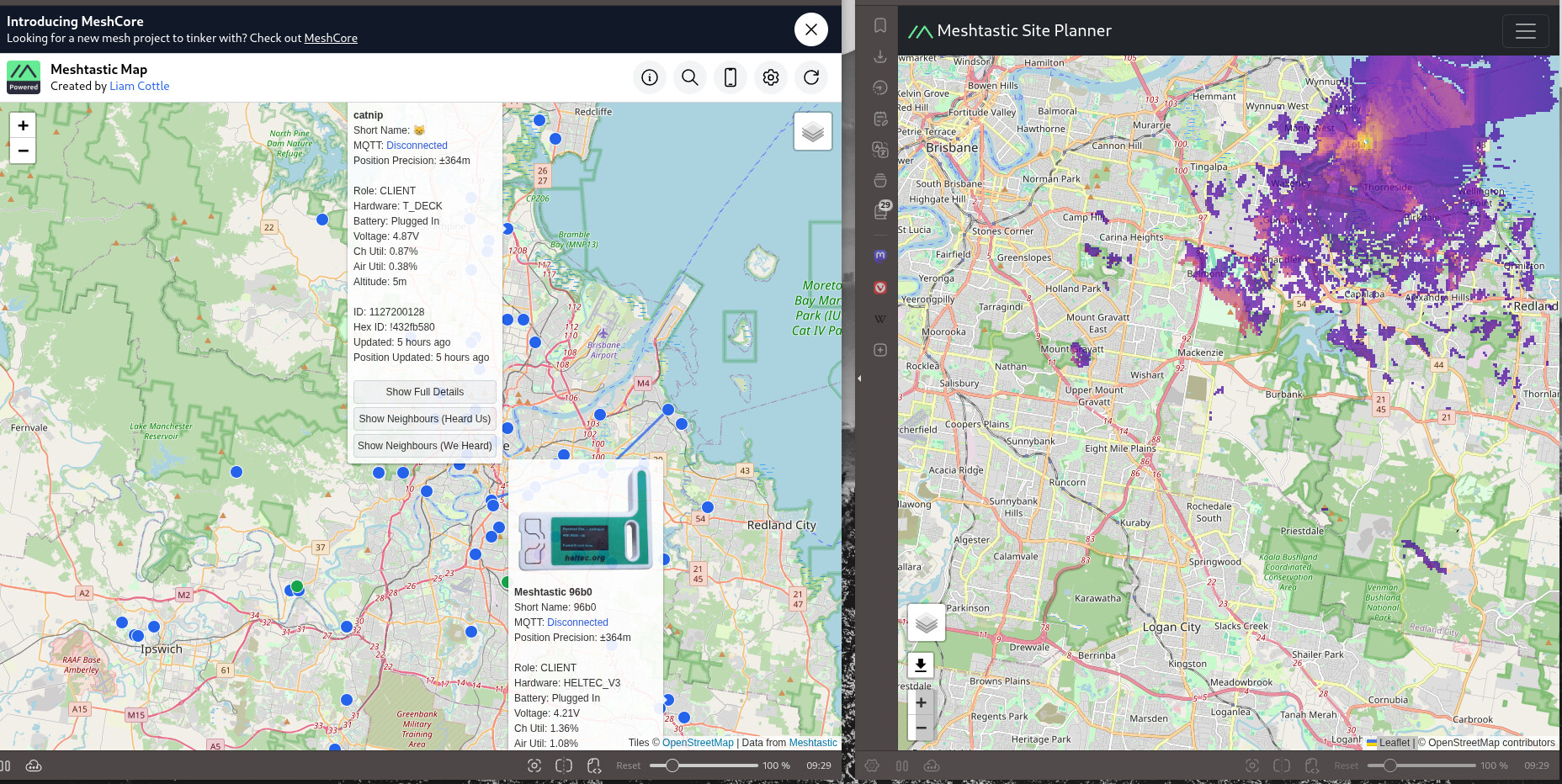Select 'Hex ID: !432fb580' text

coord(394,327)
